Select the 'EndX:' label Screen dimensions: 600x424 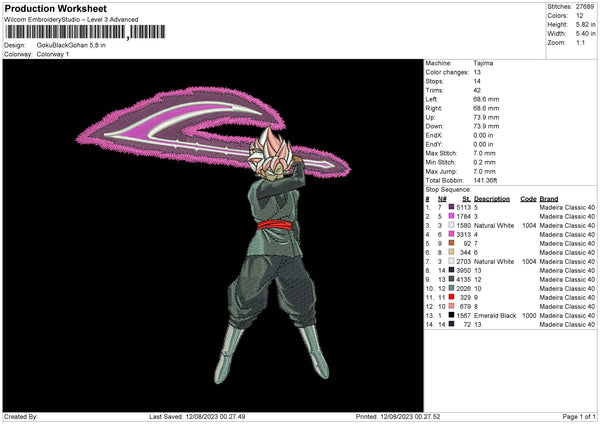coord(434,135)
